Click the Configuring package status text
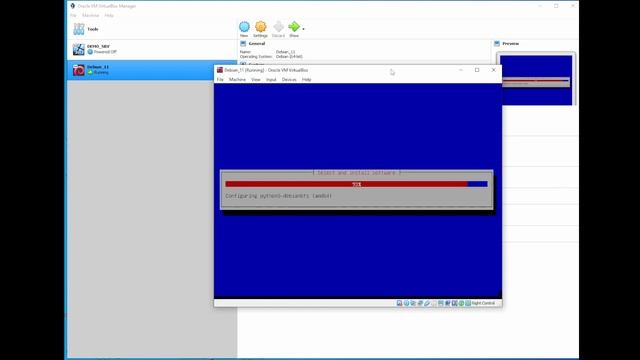The image size is (640, 360). pos(279,196)
